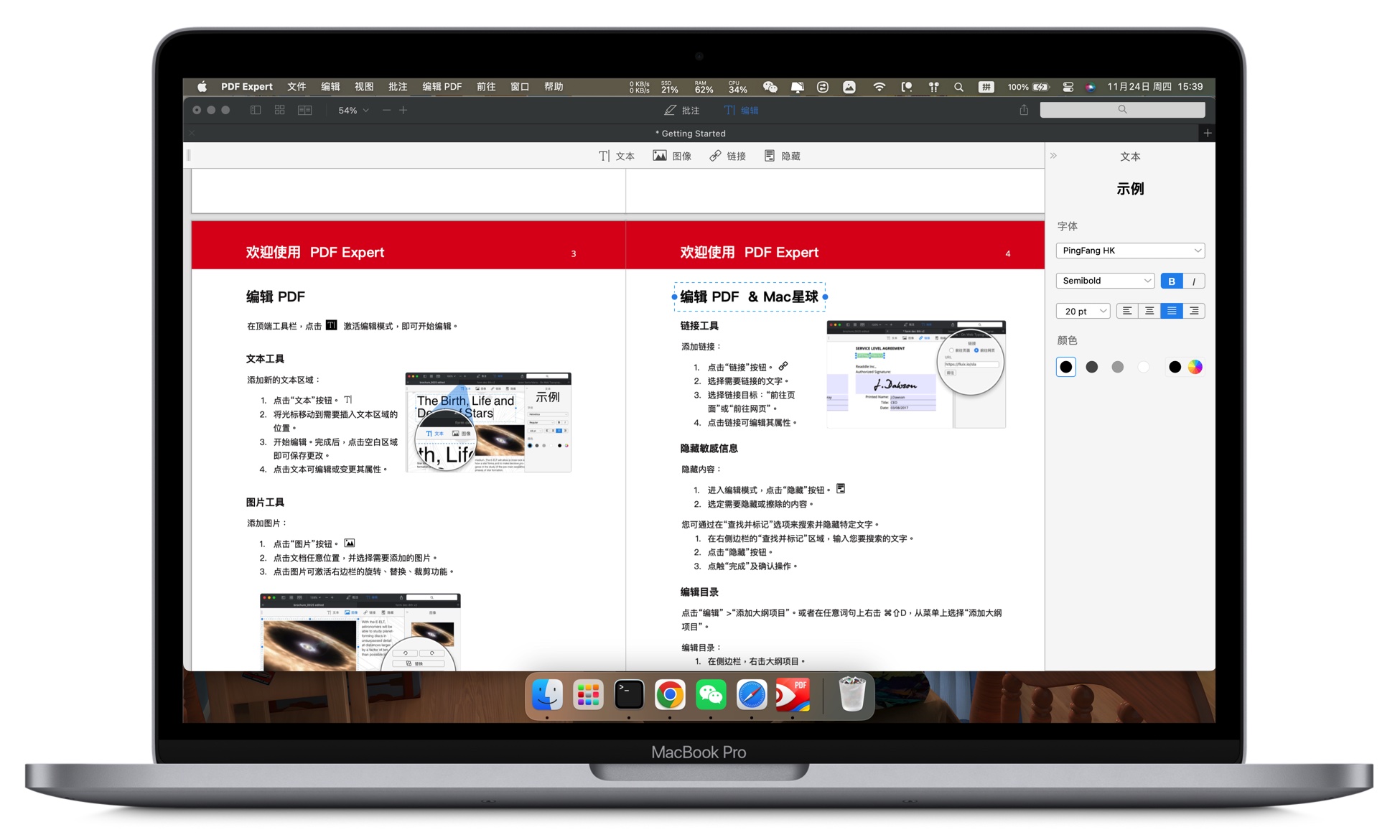Select the 图像 image tool

pos(672,156)
